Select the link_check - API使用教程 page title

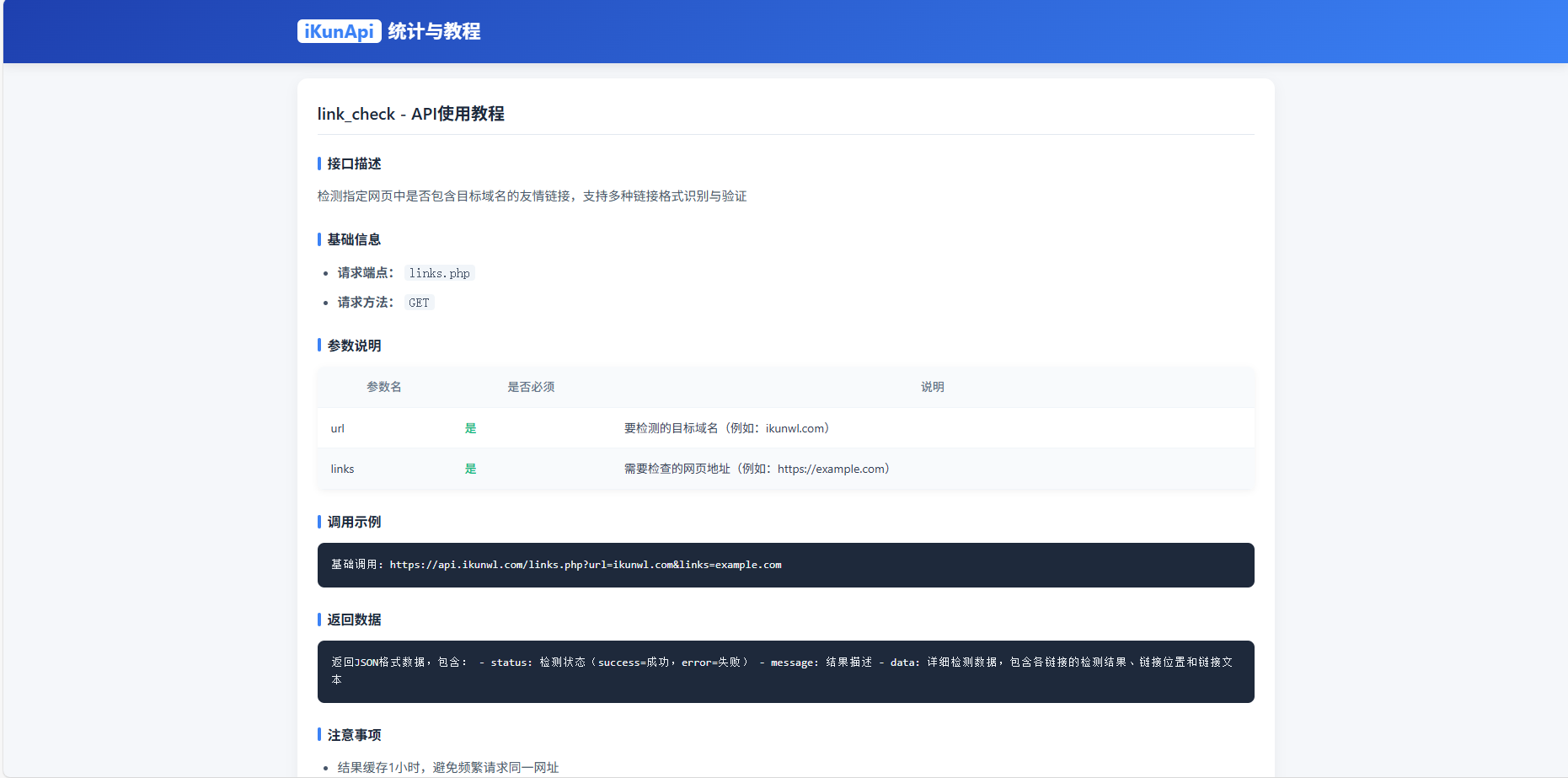[411, 113]
